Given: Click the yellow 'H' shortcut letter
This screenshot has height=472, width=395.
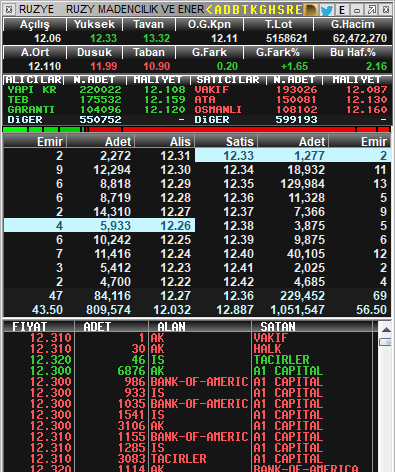Looking at the screenshot, I should [x=272, y=10].
